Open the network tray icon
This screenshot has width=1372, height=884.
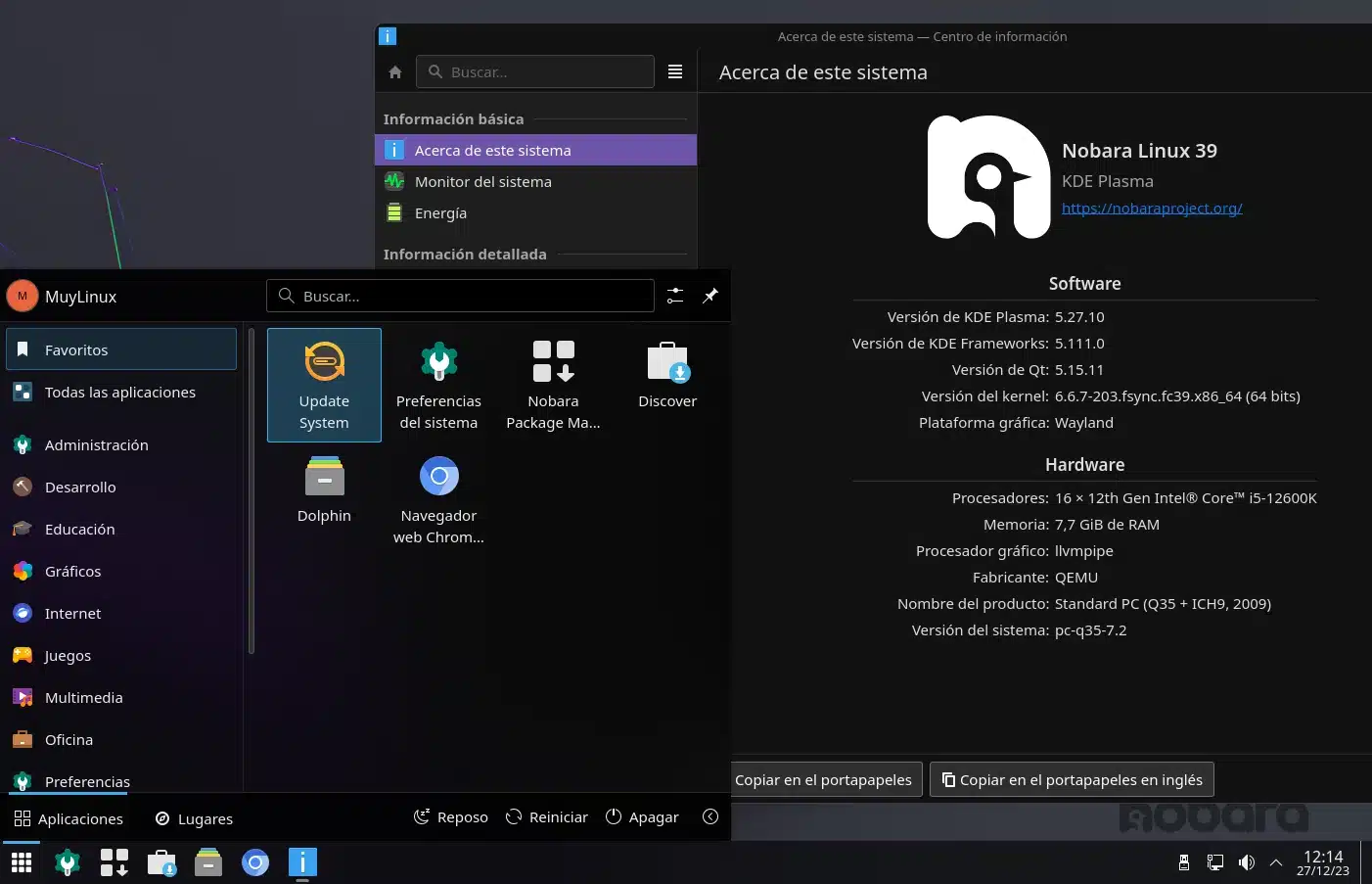[x=1215, y=862]
